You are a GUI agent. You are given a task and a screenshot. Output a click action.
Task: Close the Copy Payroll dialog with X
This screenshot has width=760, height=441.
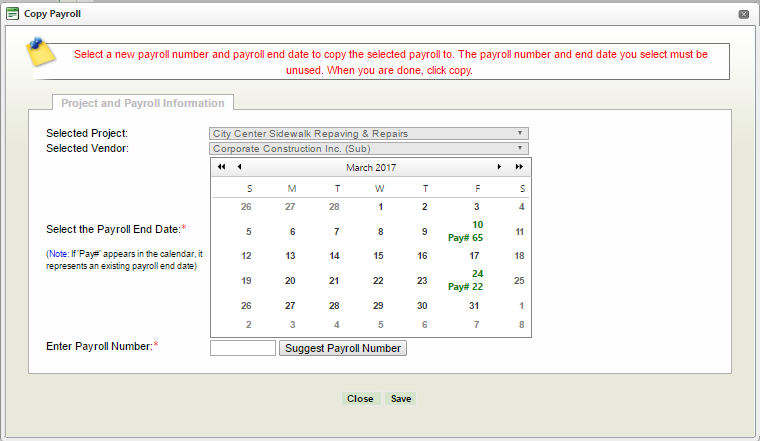[744, 14]
